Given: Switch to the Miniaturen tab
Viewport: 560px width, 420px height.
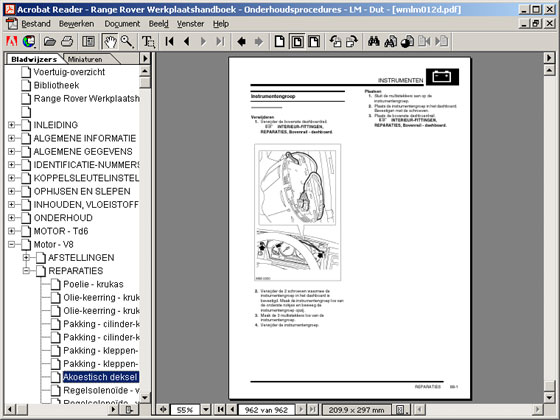Looking at the screenshot, I should coord(85,59).
